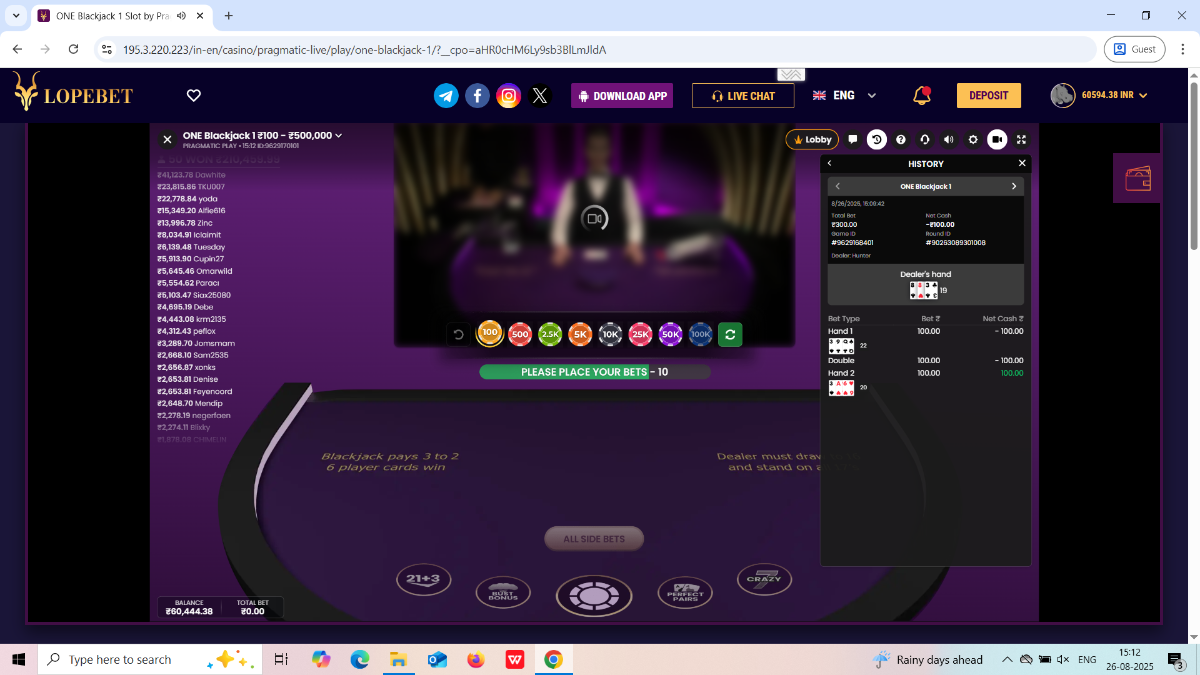This screenshot has width=1200, height=675.
Task: View site information icon in address bar
Action: tap(108, 49)
